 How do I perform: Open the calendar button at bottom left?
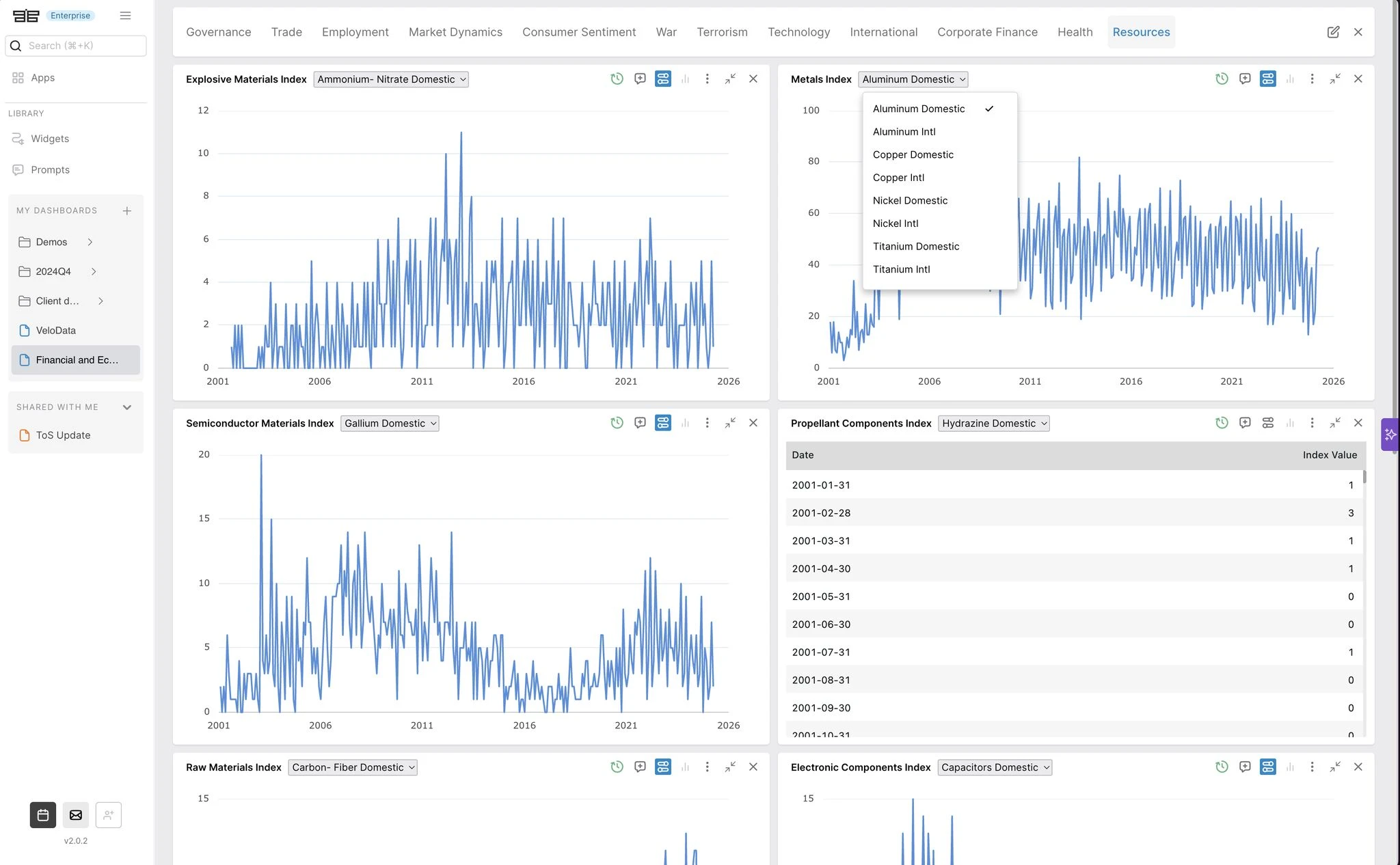pos(43,814)
